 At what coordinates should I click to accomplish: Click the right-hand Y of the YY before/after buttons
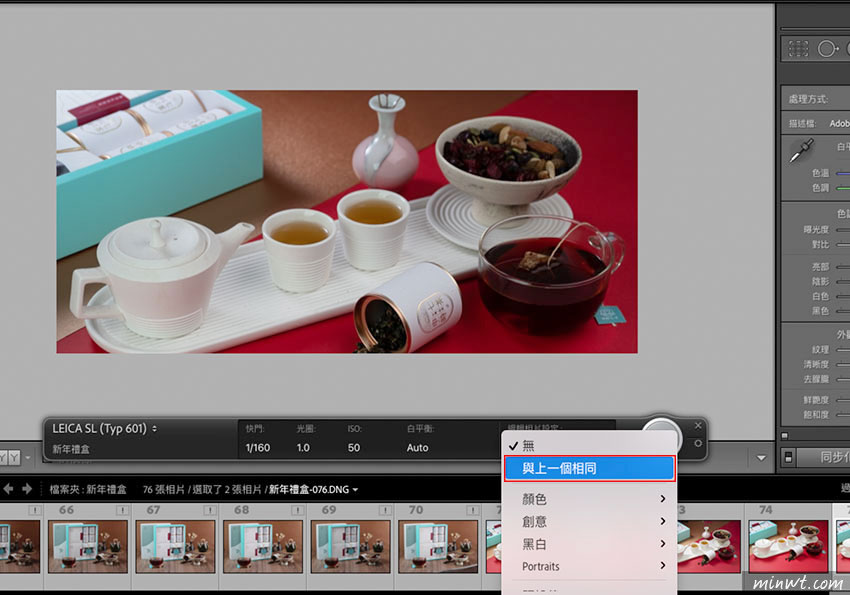coord(14,458)
